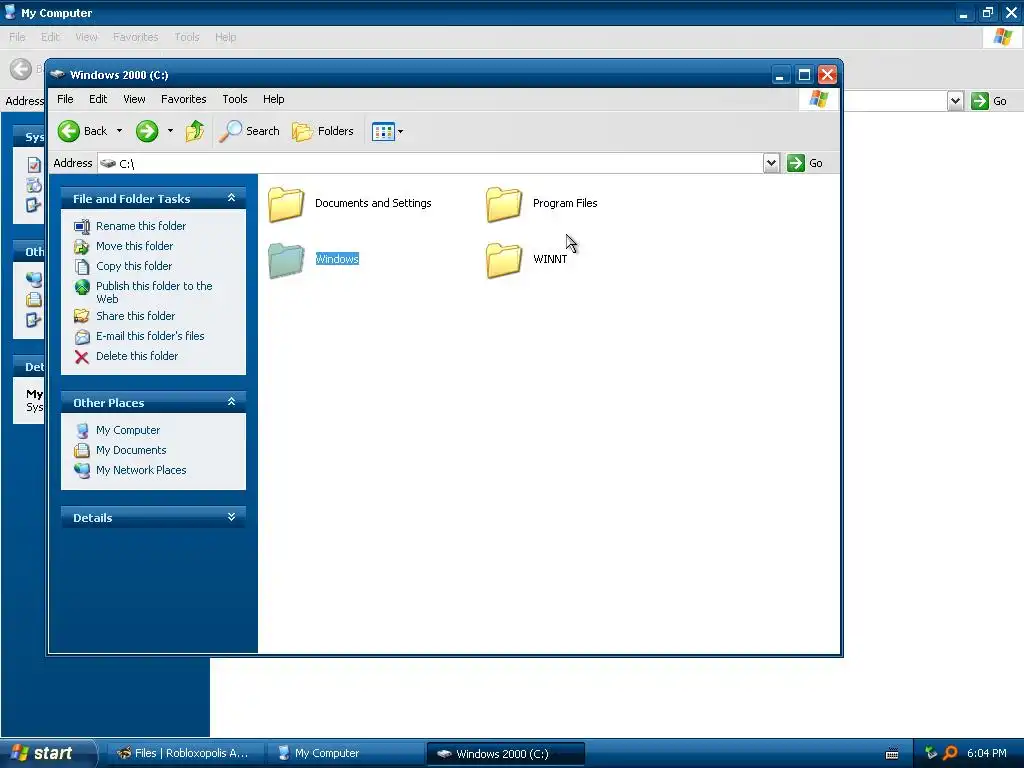Open View menu in Windows 2000 (C:) window
Image resolution: width=1024 pixels, height=768 pixels.
[x=134, y=99]
